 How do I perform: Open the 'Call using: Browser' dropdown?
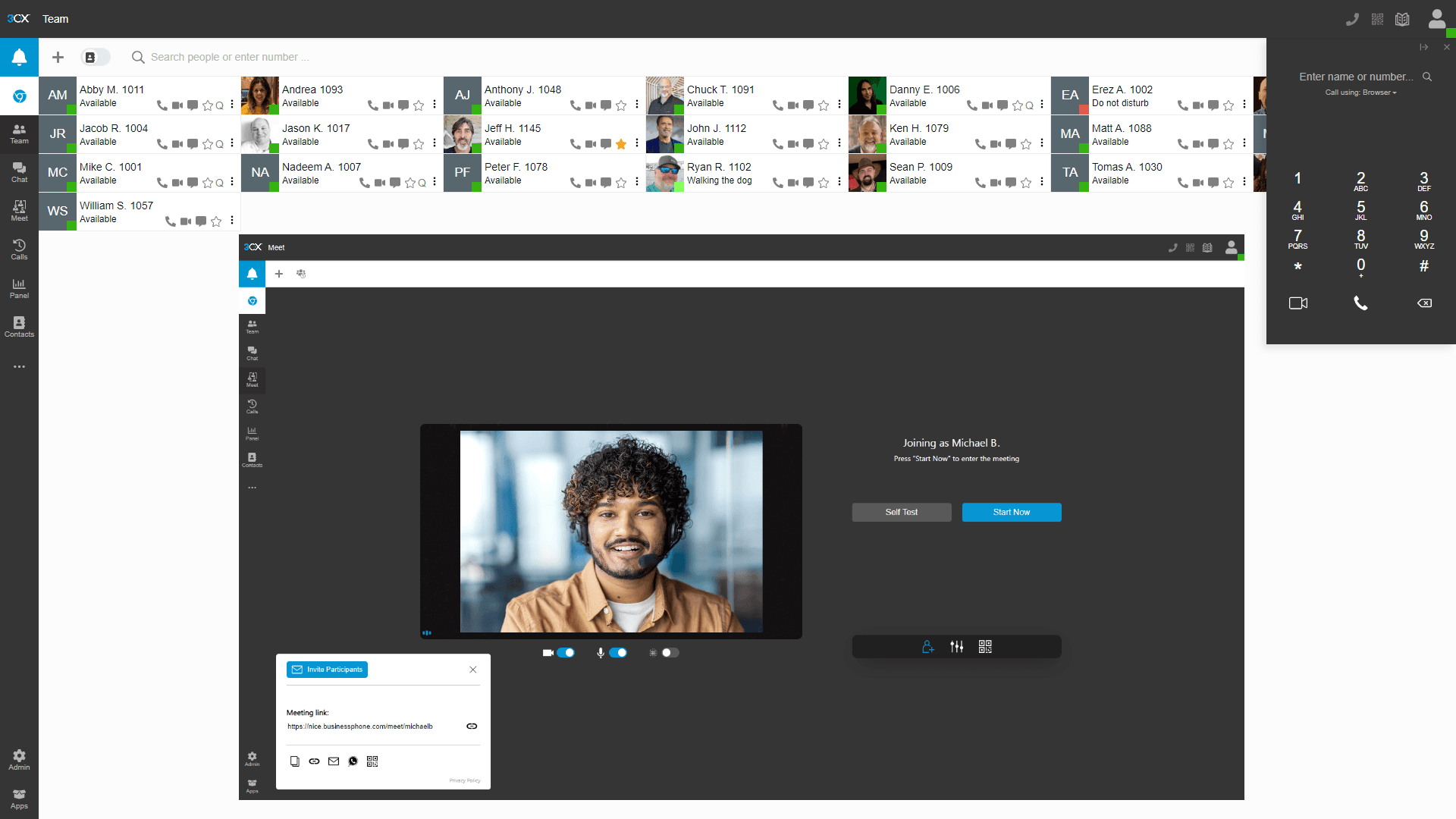(1361, 93)
